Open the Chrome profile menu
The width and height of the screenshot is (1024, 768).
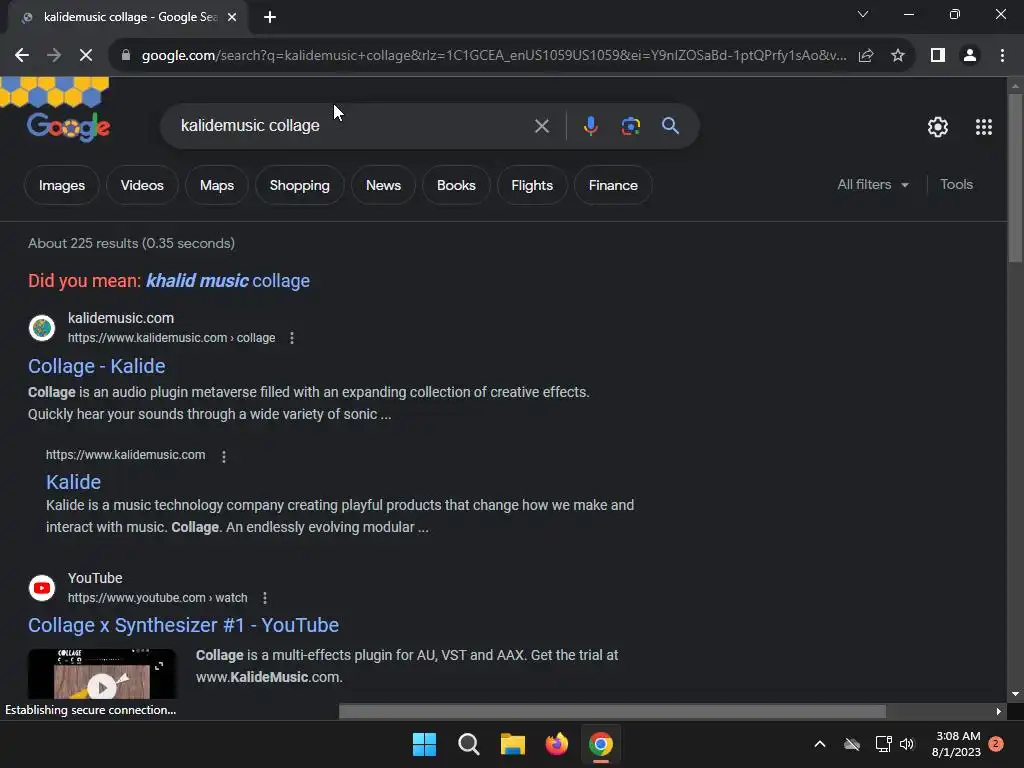tap(970, 56)
